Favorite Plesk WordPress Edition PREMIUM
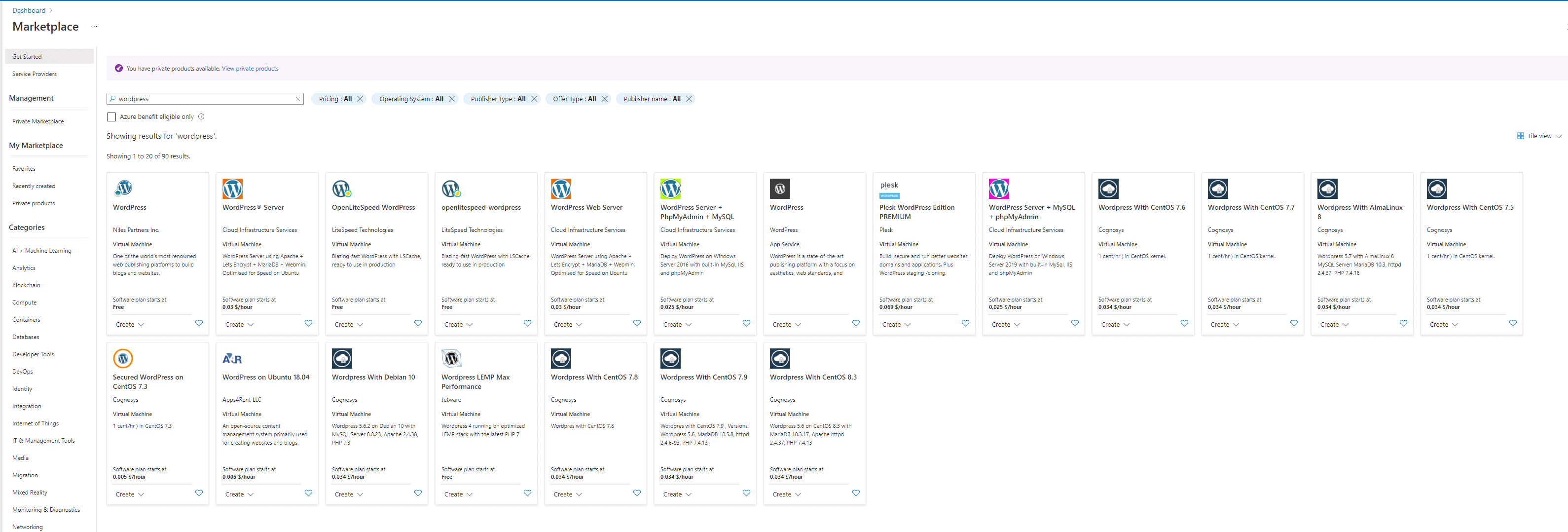 [x=965, y=323]
